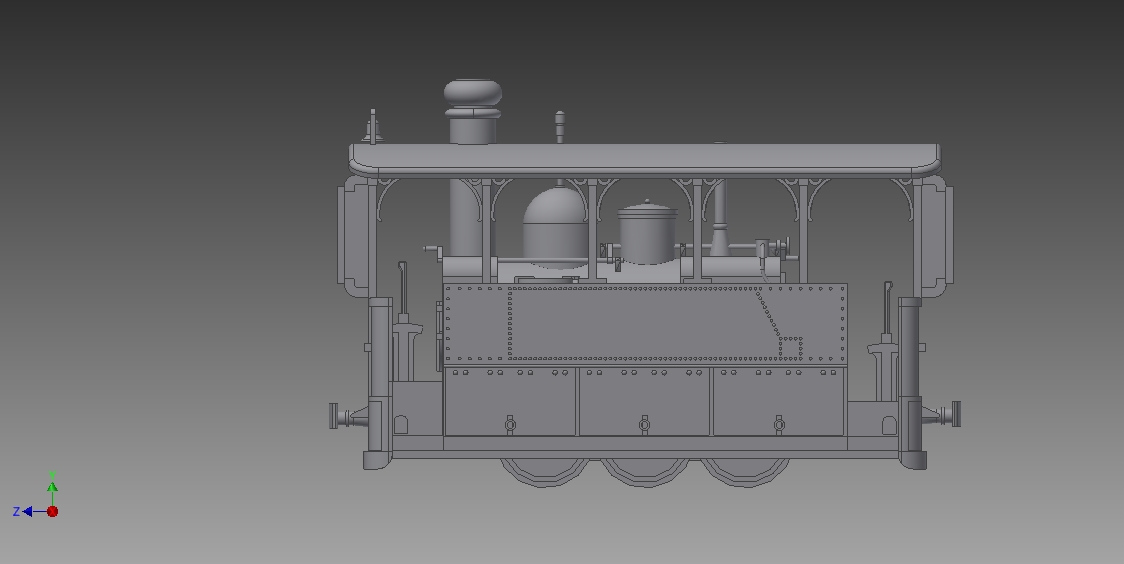The image size is (1124, 564).
Task: Click the left end brake lever handle
Action: tap(402, 285)
